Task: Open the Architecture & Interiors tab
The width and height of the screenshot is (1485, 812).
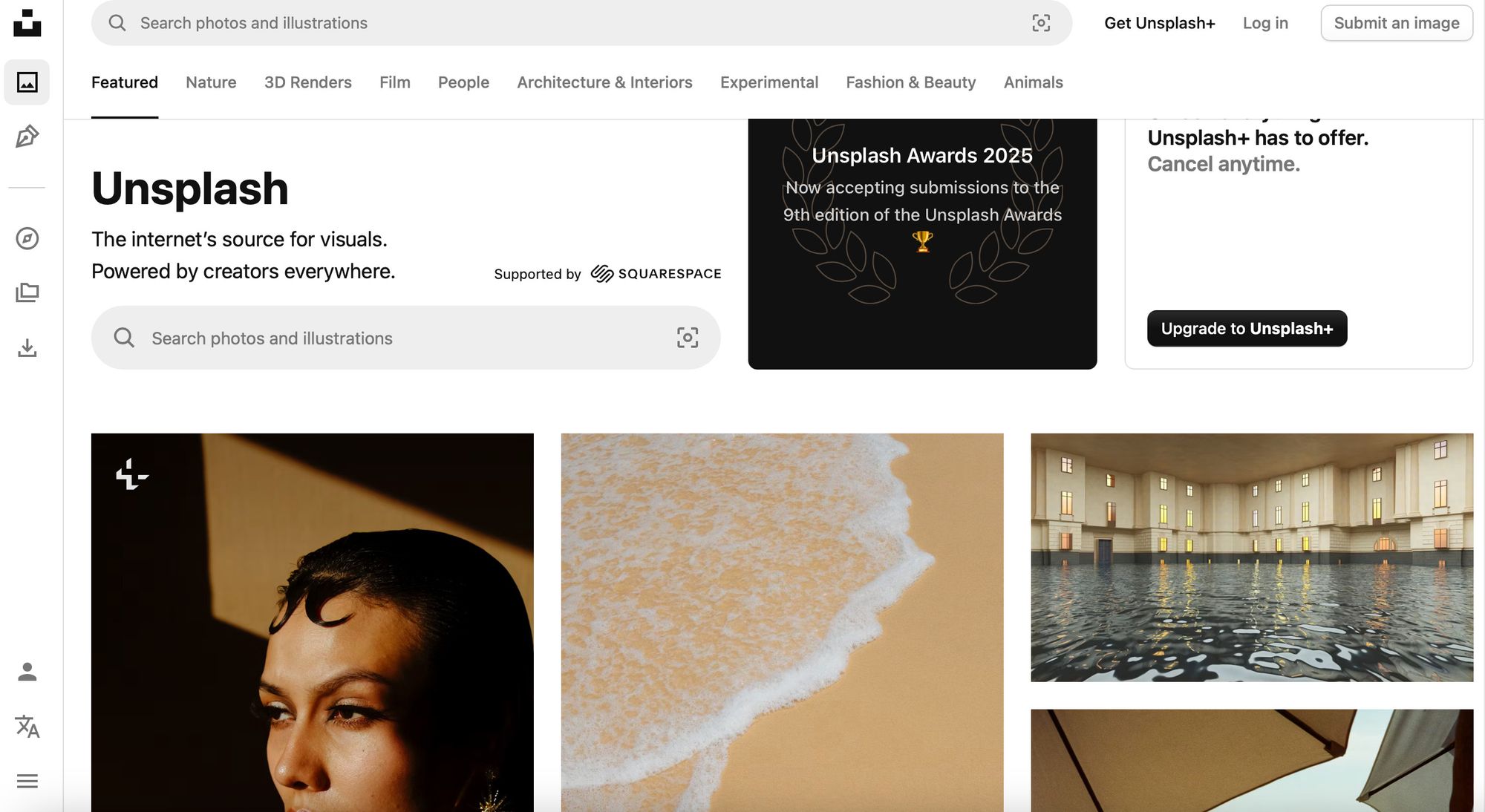Action: (x=604, y=82)
